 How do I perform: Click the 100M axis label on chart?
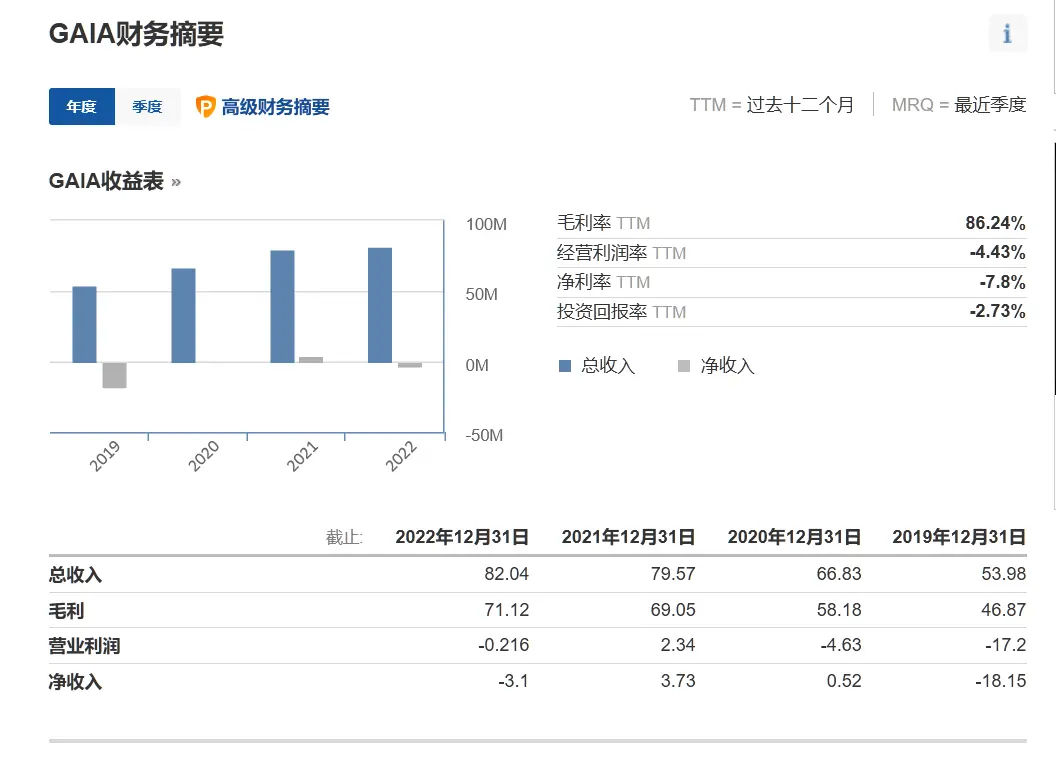click(x=486, y=224)
